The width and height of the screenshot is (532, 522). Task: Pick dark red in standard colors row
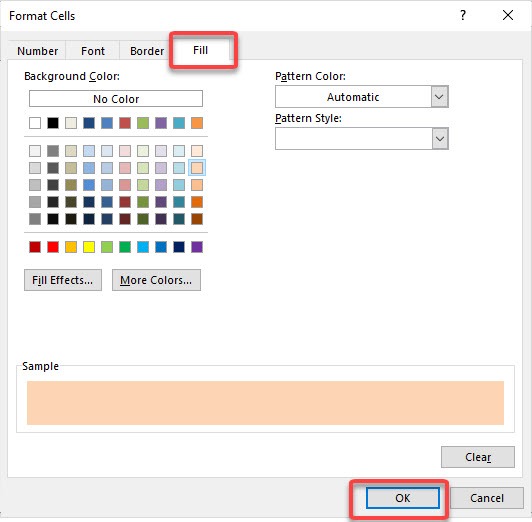click(x=35, y=247)
